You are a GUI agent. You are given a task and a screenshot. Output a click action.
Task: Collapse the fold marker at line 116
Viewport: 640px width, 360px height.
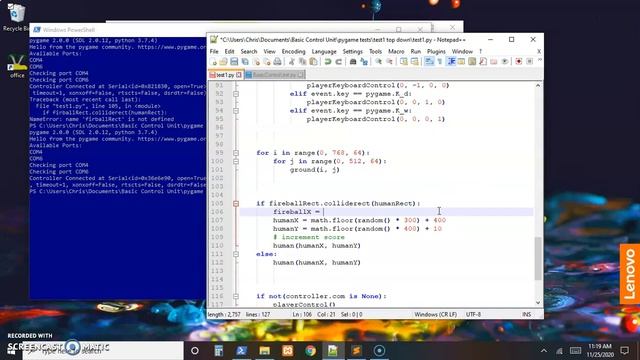[236, 296]
